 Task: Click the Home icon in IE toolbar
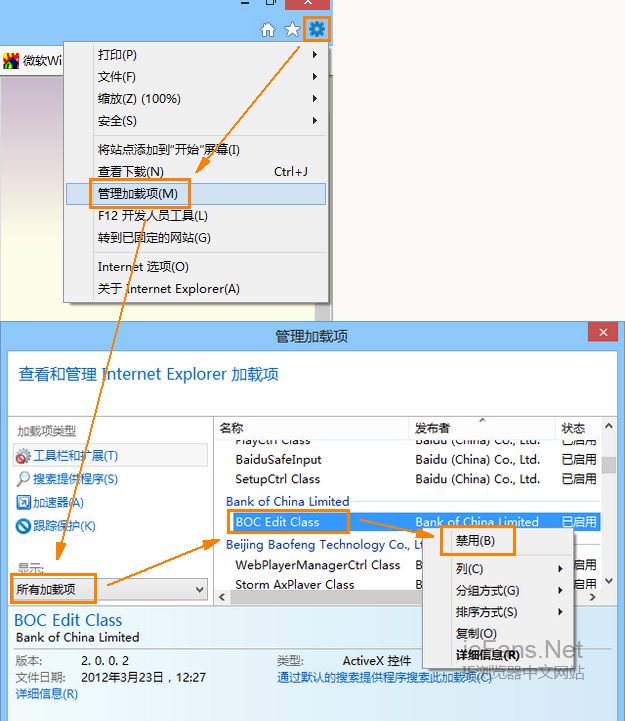(x=268, y=30)
